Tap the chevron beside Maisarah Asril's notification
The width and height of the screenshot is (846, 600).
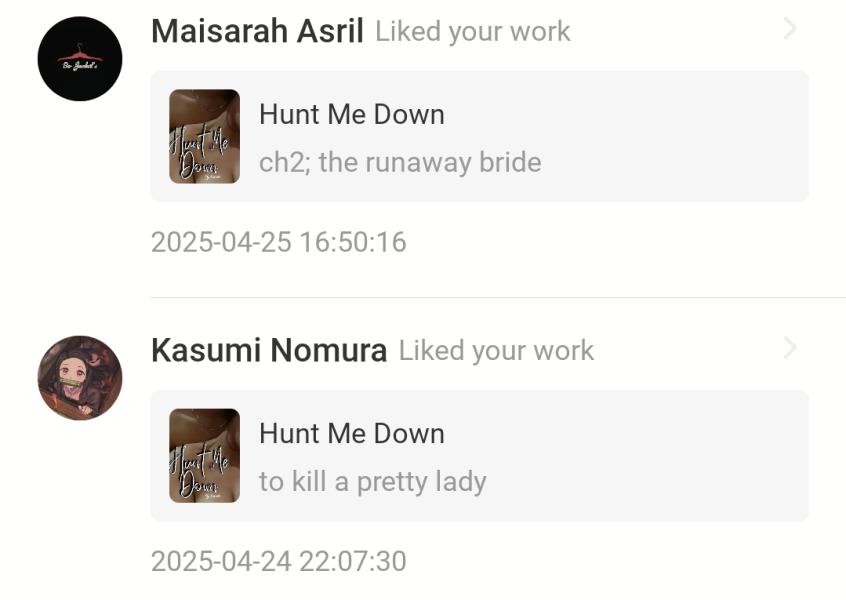[790, 29]
